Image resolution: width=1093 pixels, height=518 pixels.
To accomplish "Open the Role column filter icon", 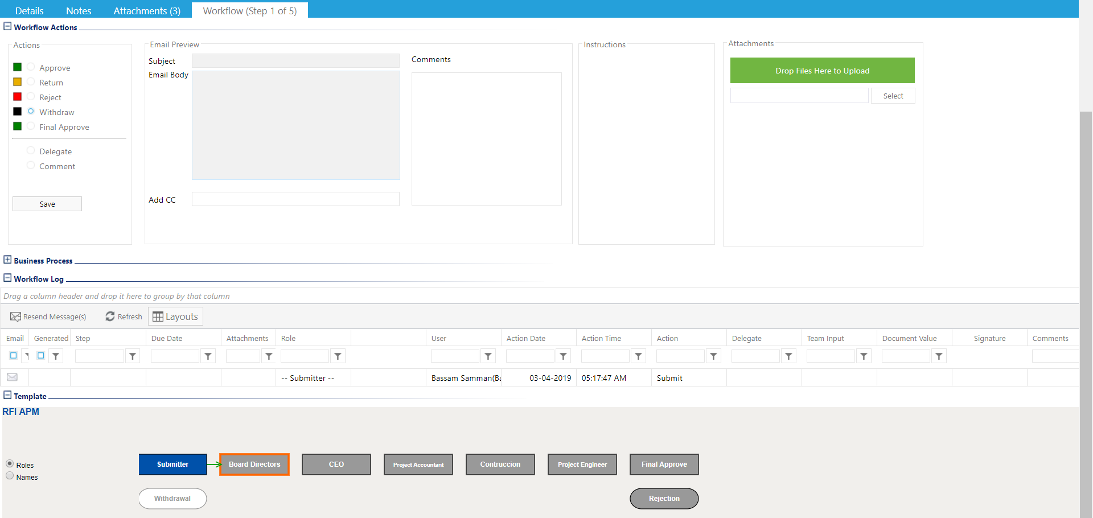I will point(337,356).
